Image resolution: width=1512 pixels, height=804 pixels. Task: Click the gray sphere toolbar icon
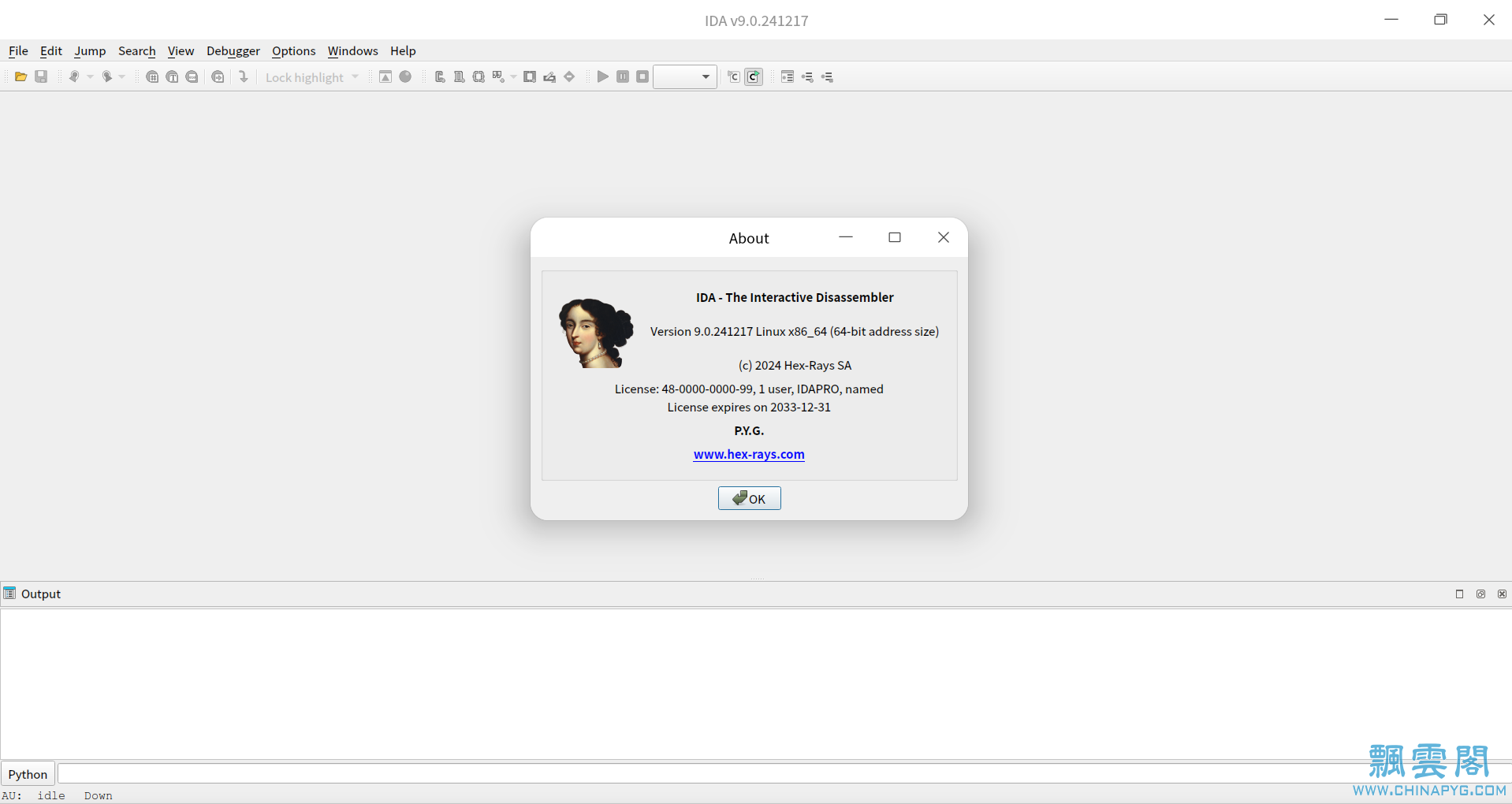pos(405,76)
